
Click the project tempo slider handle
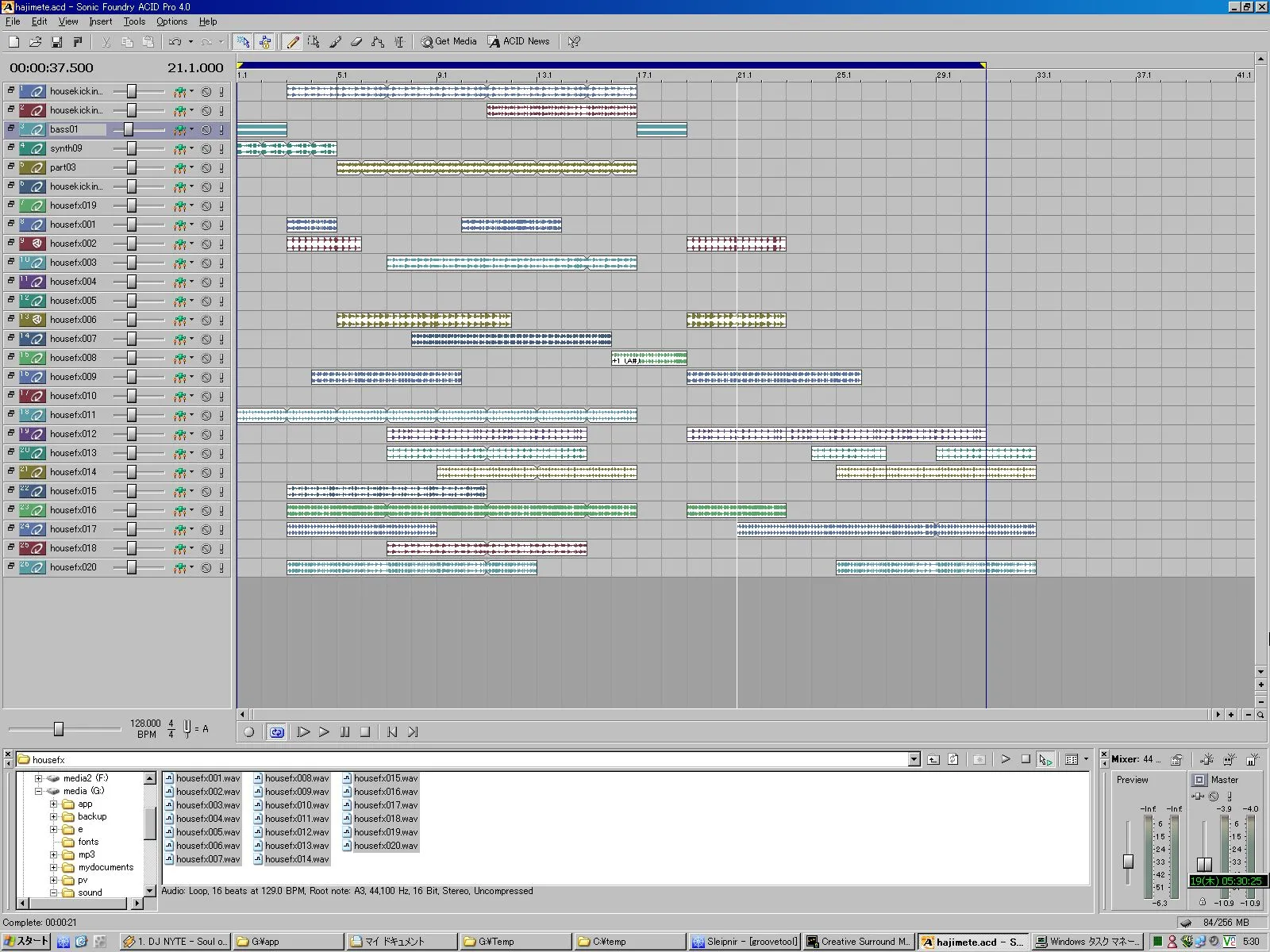tap(58, 729)
